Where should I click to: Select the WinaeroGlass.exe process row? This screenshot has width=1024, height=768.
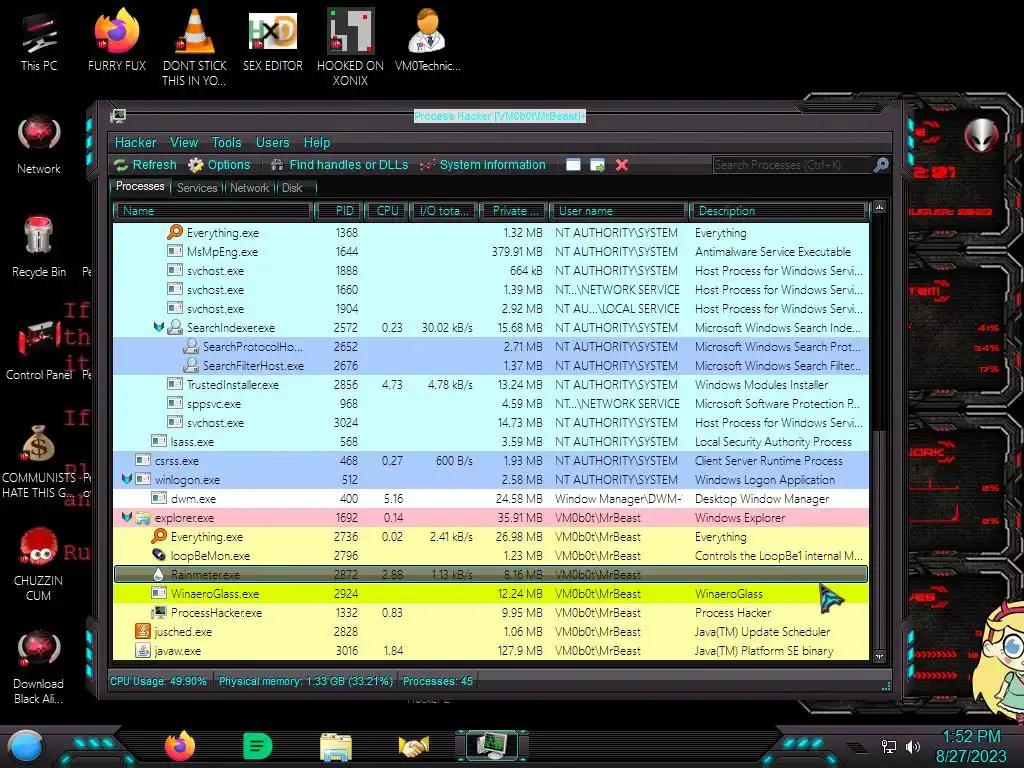click(x=491, y=594)
